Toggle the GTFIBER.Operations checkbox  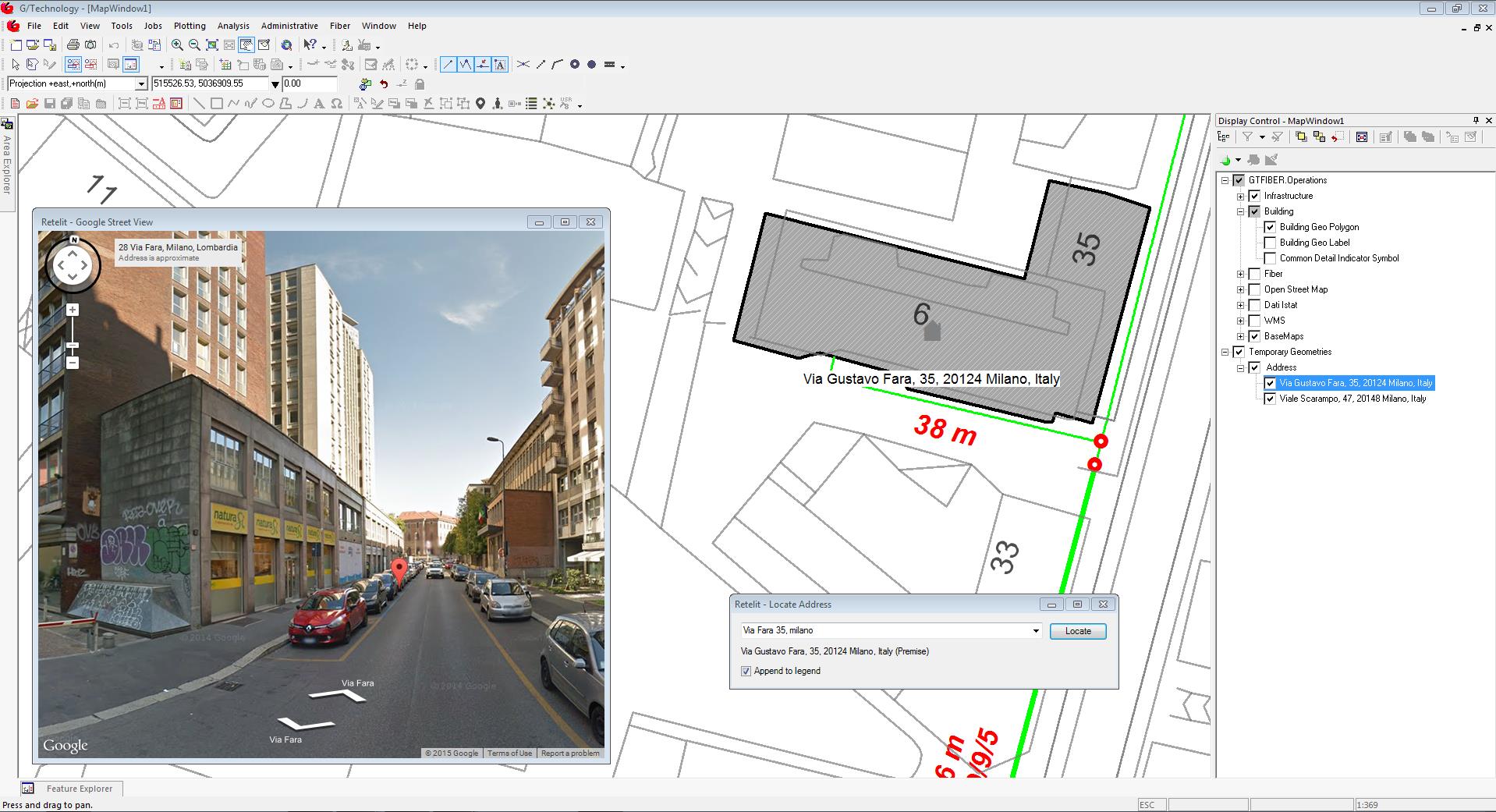(1239, 180)
